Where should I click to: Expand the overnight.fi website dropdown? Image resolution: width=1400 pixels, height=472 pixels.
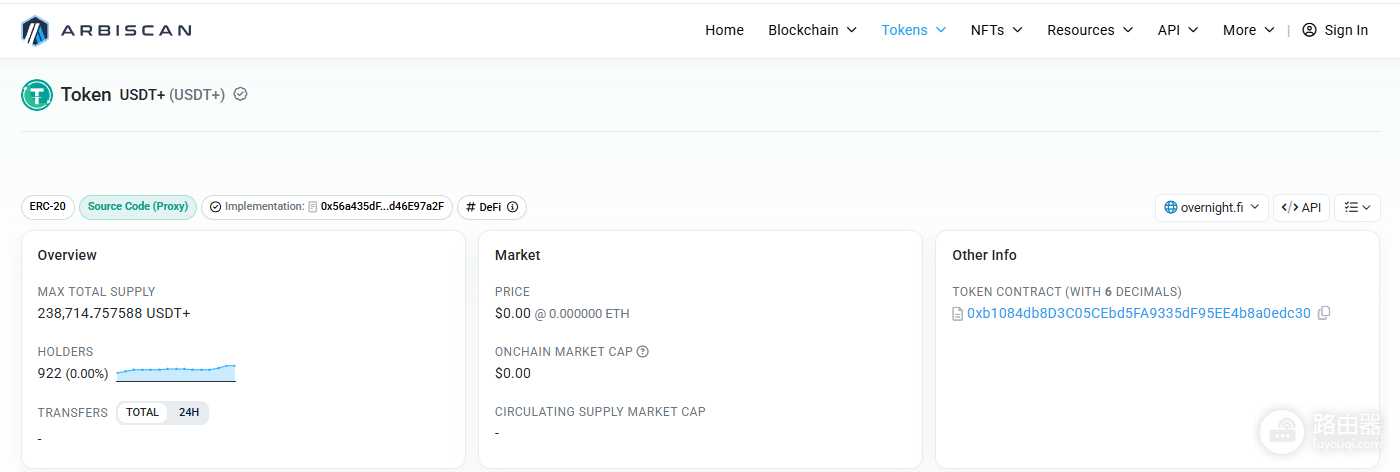[1212, 207]
